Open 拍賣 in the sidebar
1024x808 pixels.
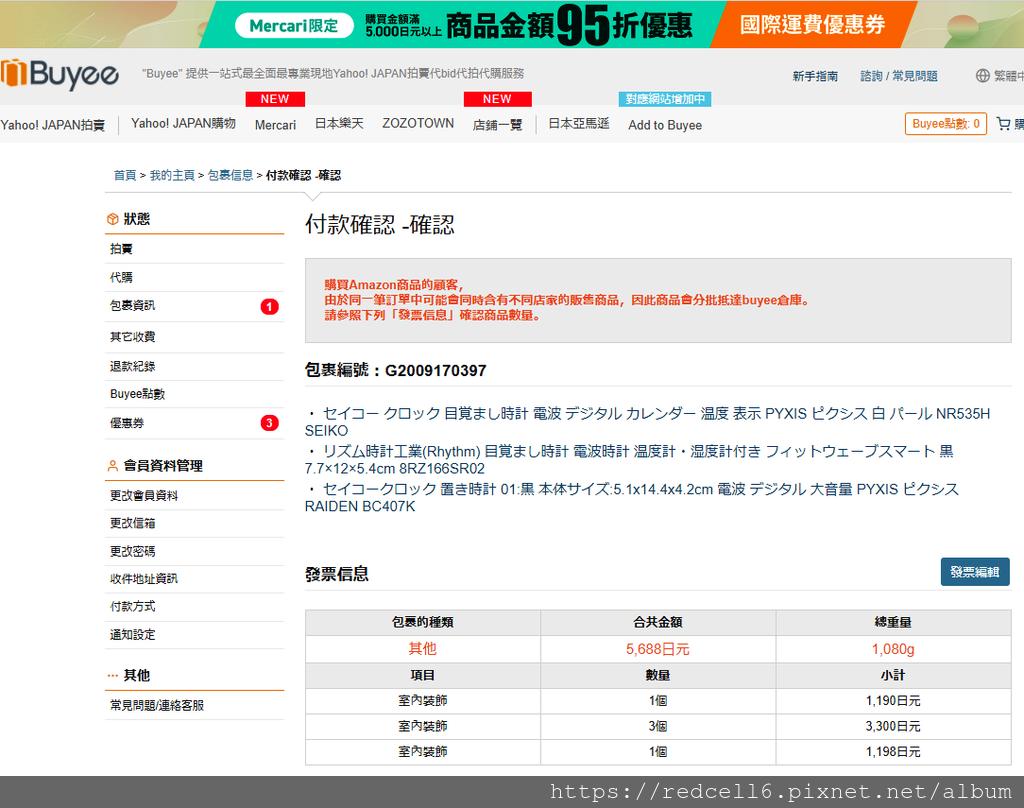pos(194,249)
